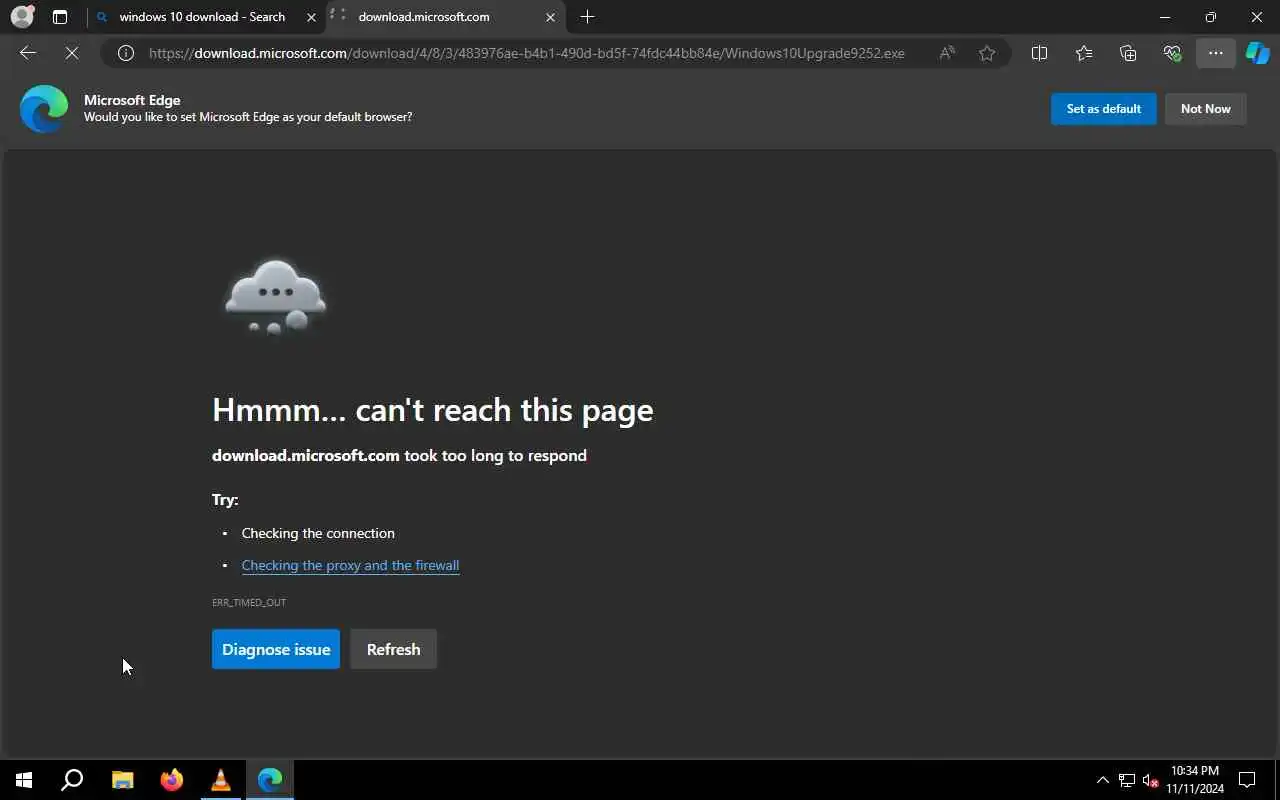Screen dimensions: 1280x800
Task: Open Checking the proxy and the firewall link
Action: click(350, 565)
